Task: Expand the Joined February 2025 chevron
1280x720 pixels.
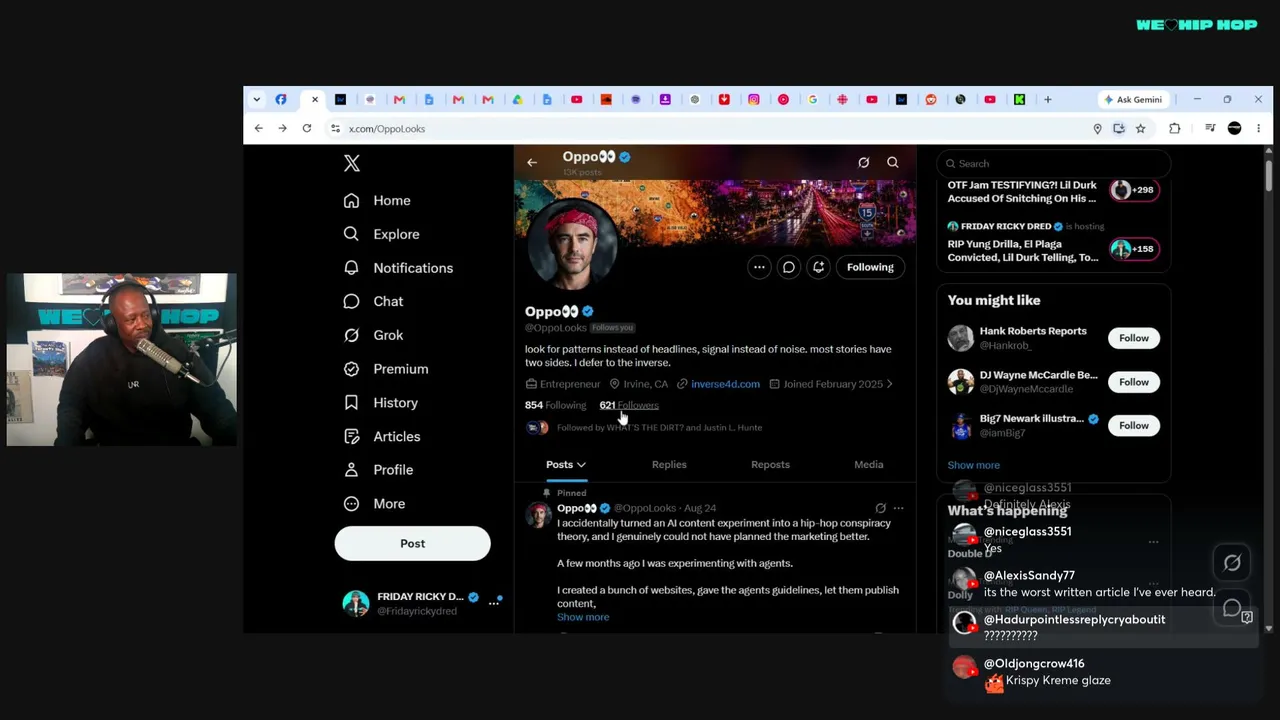Action: point(890,384)
